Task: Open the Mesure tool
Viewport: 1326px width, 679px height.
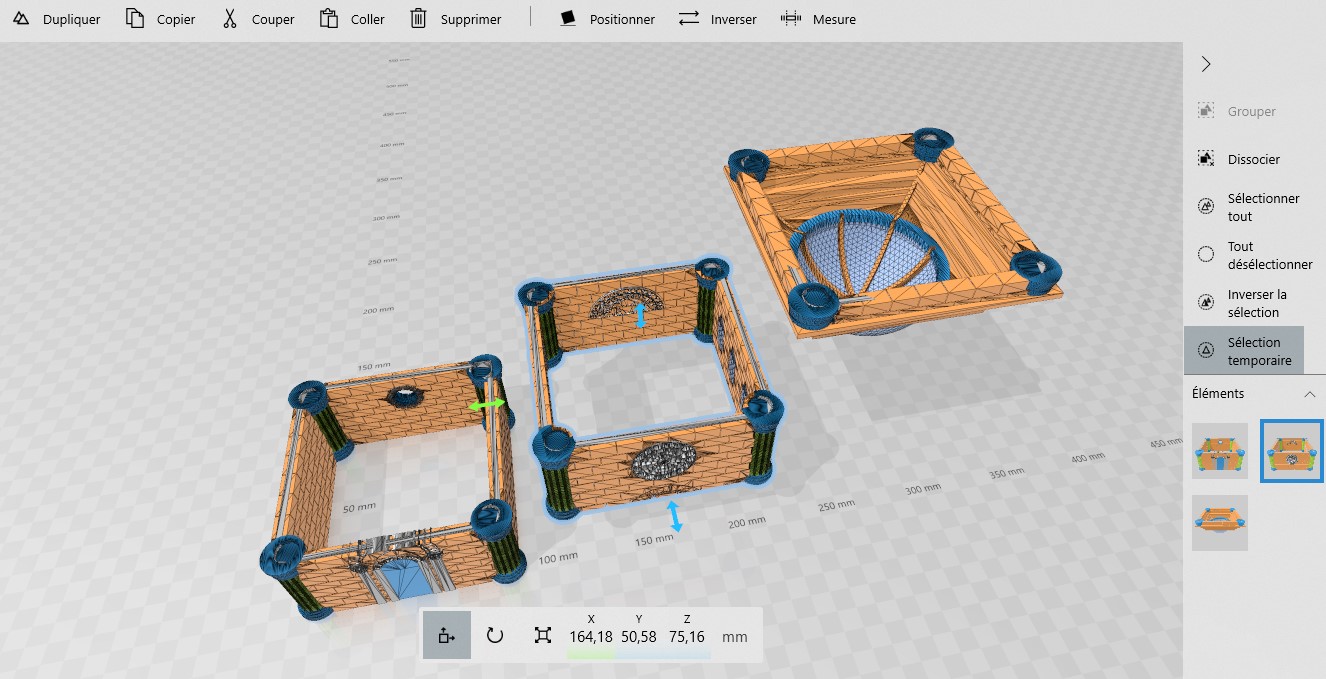Action: tap(791, 19)
